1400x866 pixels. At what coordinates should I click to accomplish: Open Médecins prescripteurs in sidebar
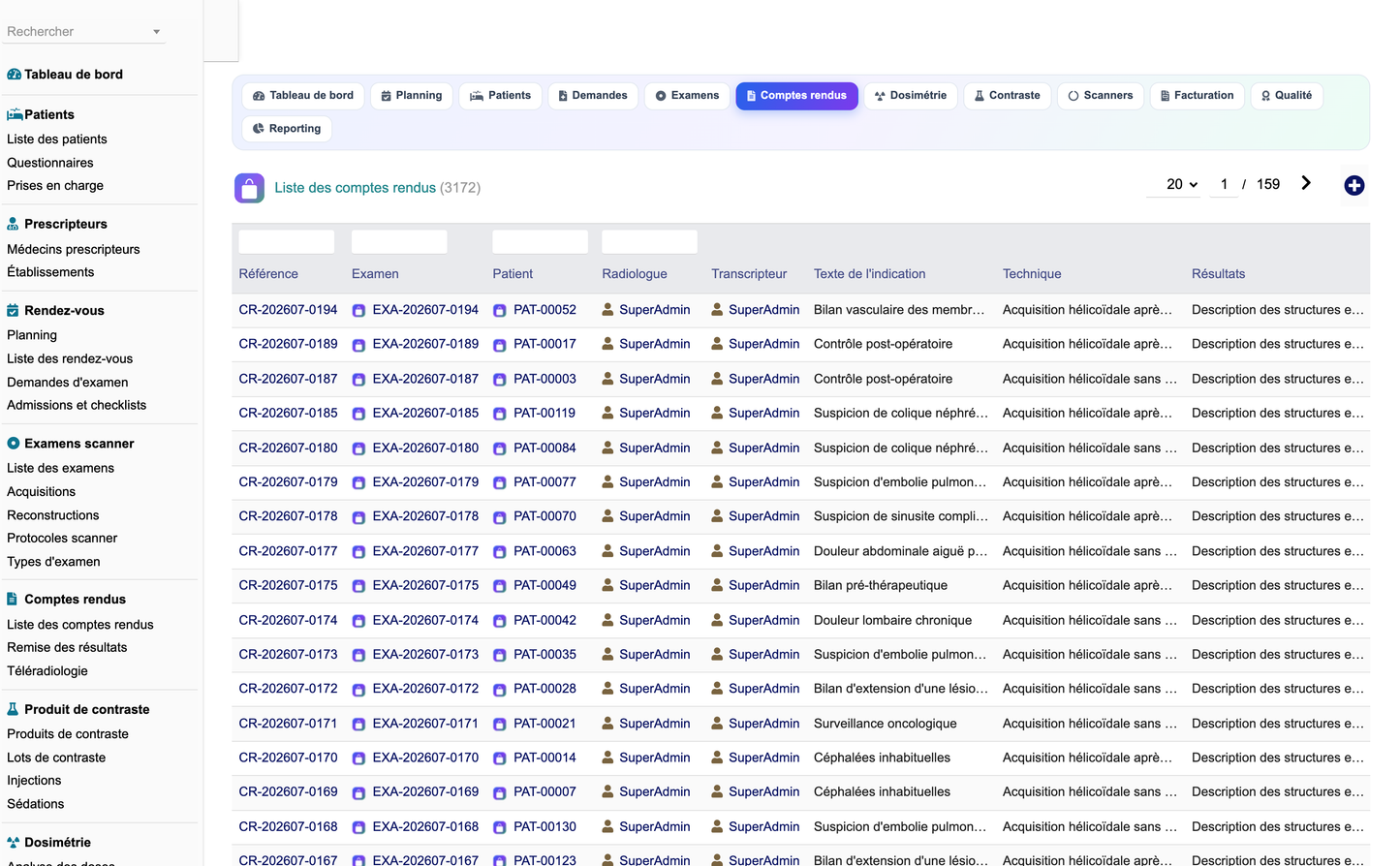[74, 250]
